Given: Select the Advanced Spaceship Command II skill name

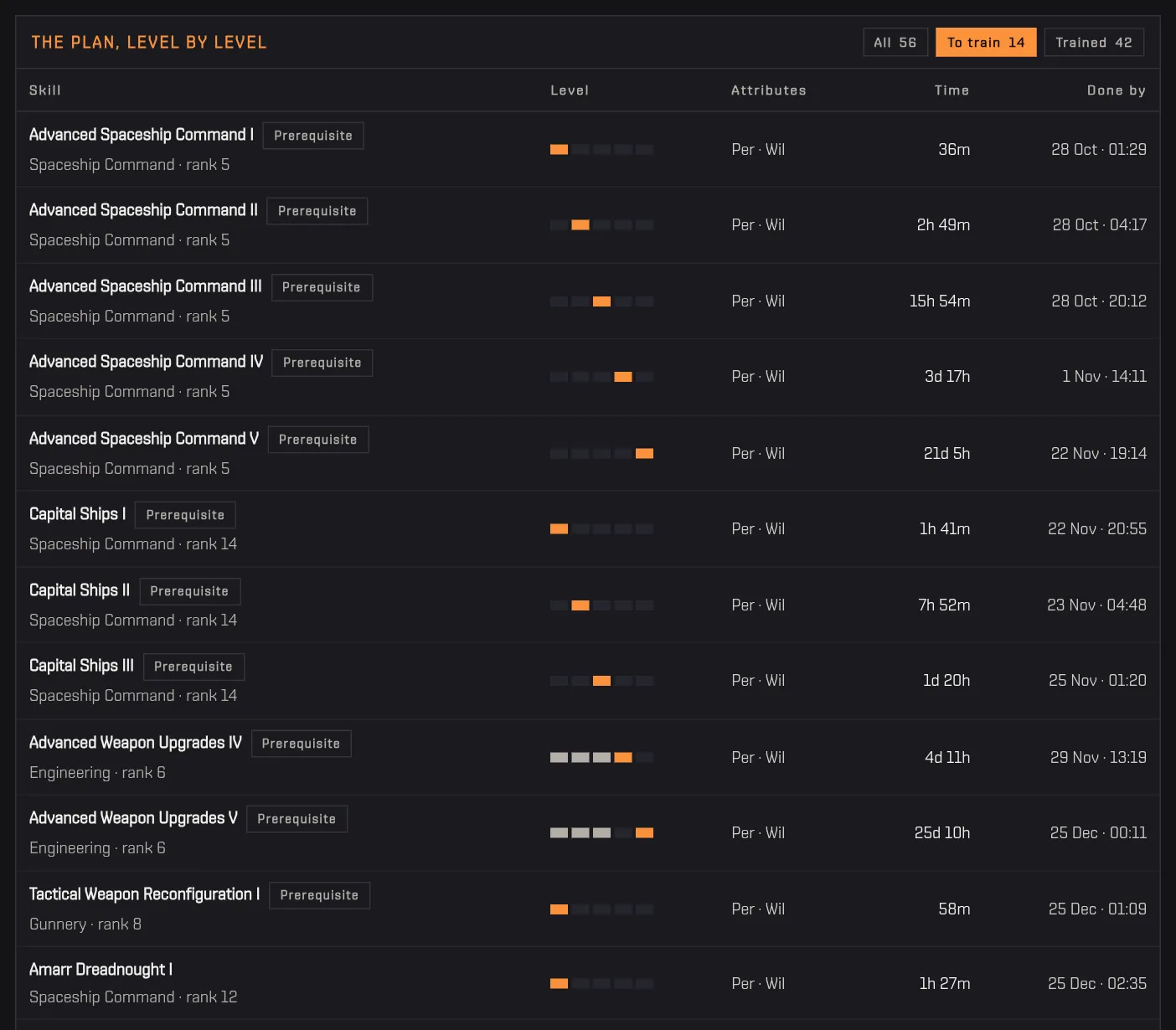Looking at the screenshot, I should 144,210.
